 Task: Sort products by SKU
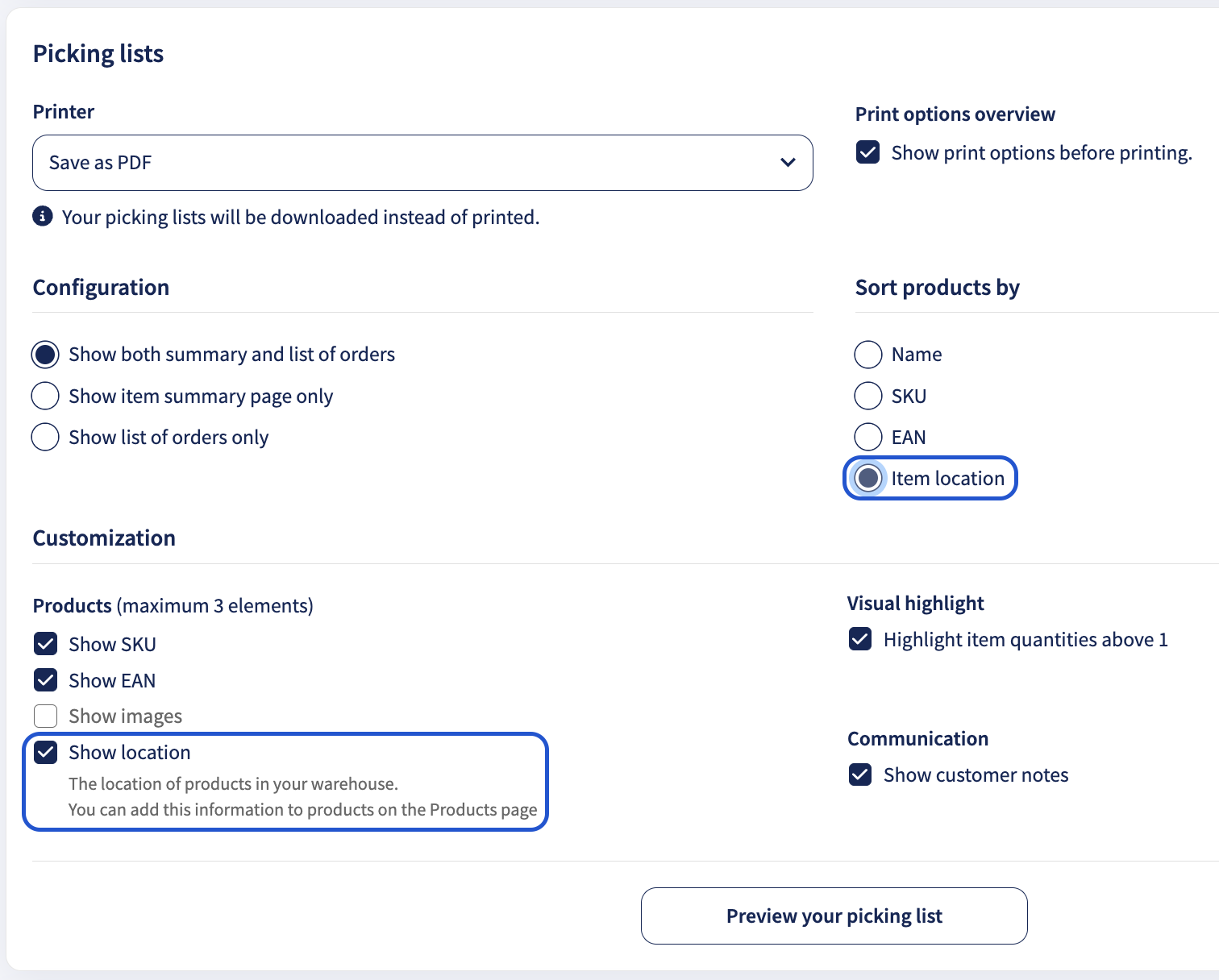click(x=868, y=396)
